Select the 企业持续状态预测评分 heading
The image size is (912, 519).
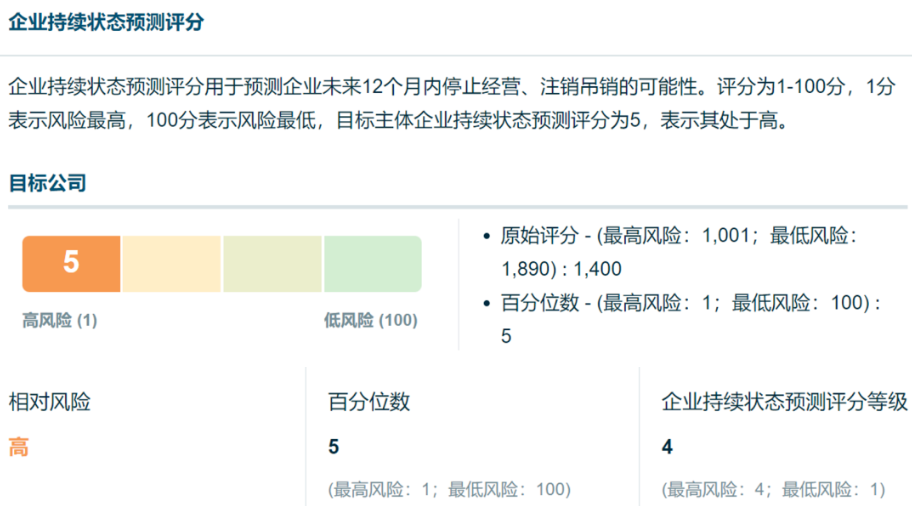click(x=106, y=22)
